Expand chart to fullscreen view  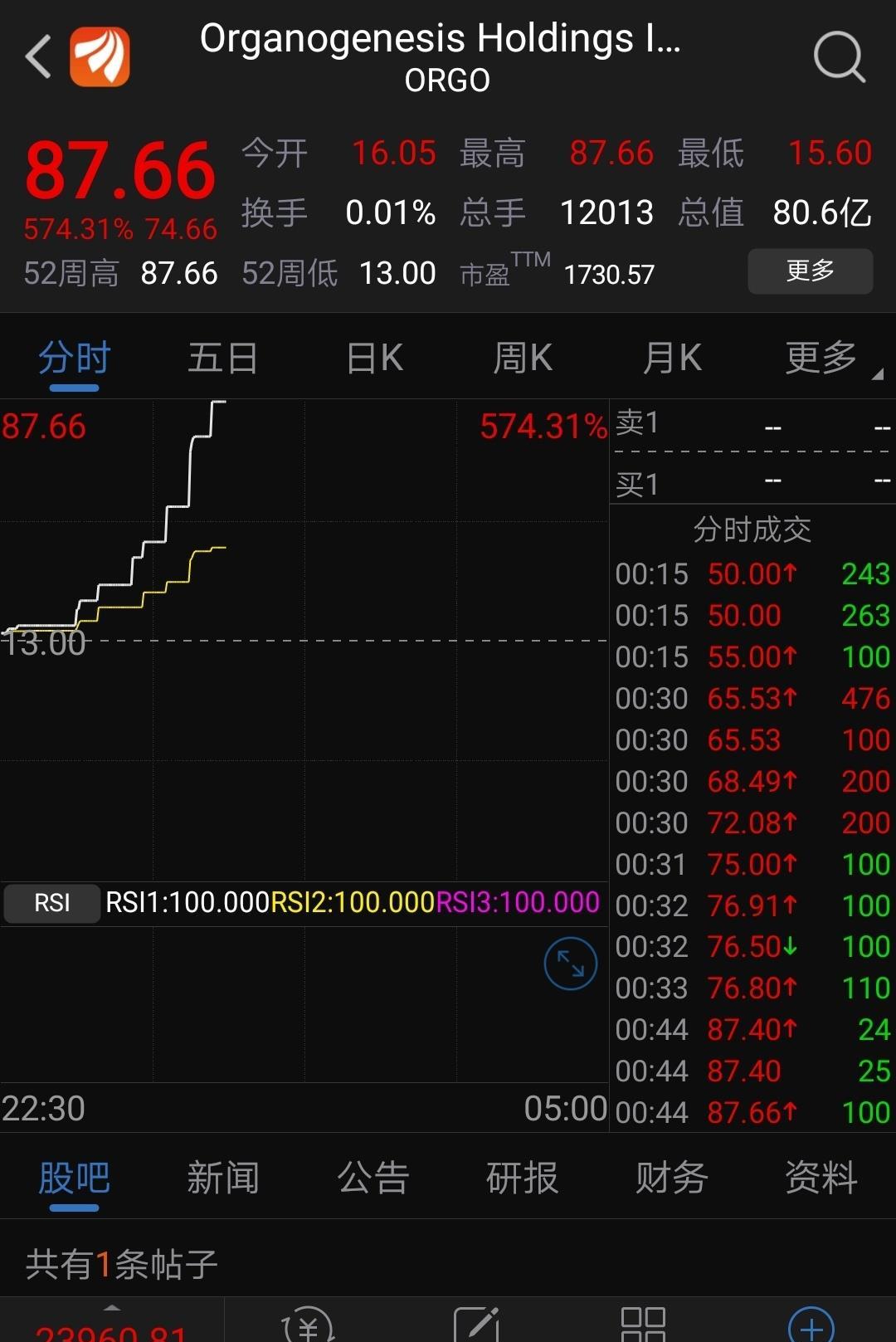click(x=570, y=964)
